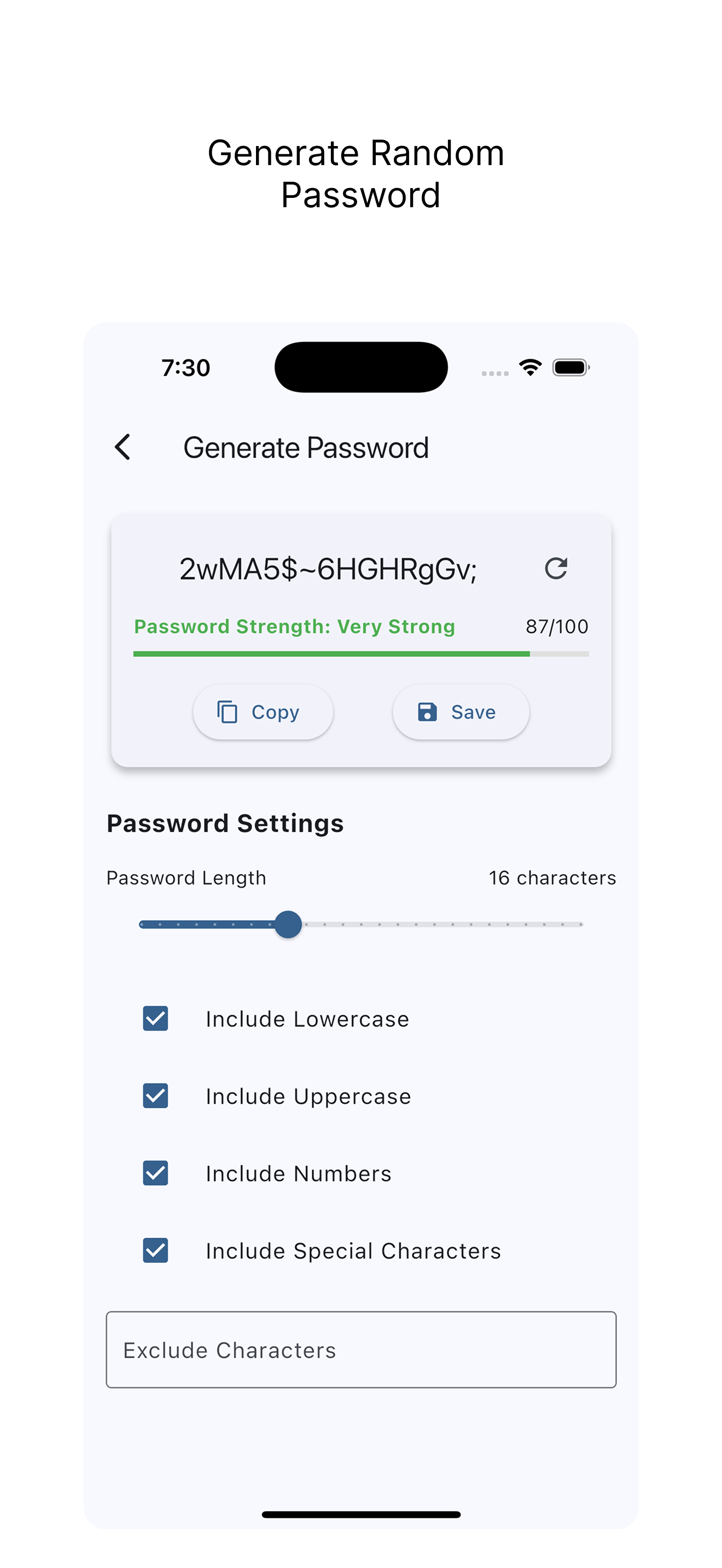
Task: Tap the Wi-Fi status icon
Action: pyautogui.click(x=530, y=367)
